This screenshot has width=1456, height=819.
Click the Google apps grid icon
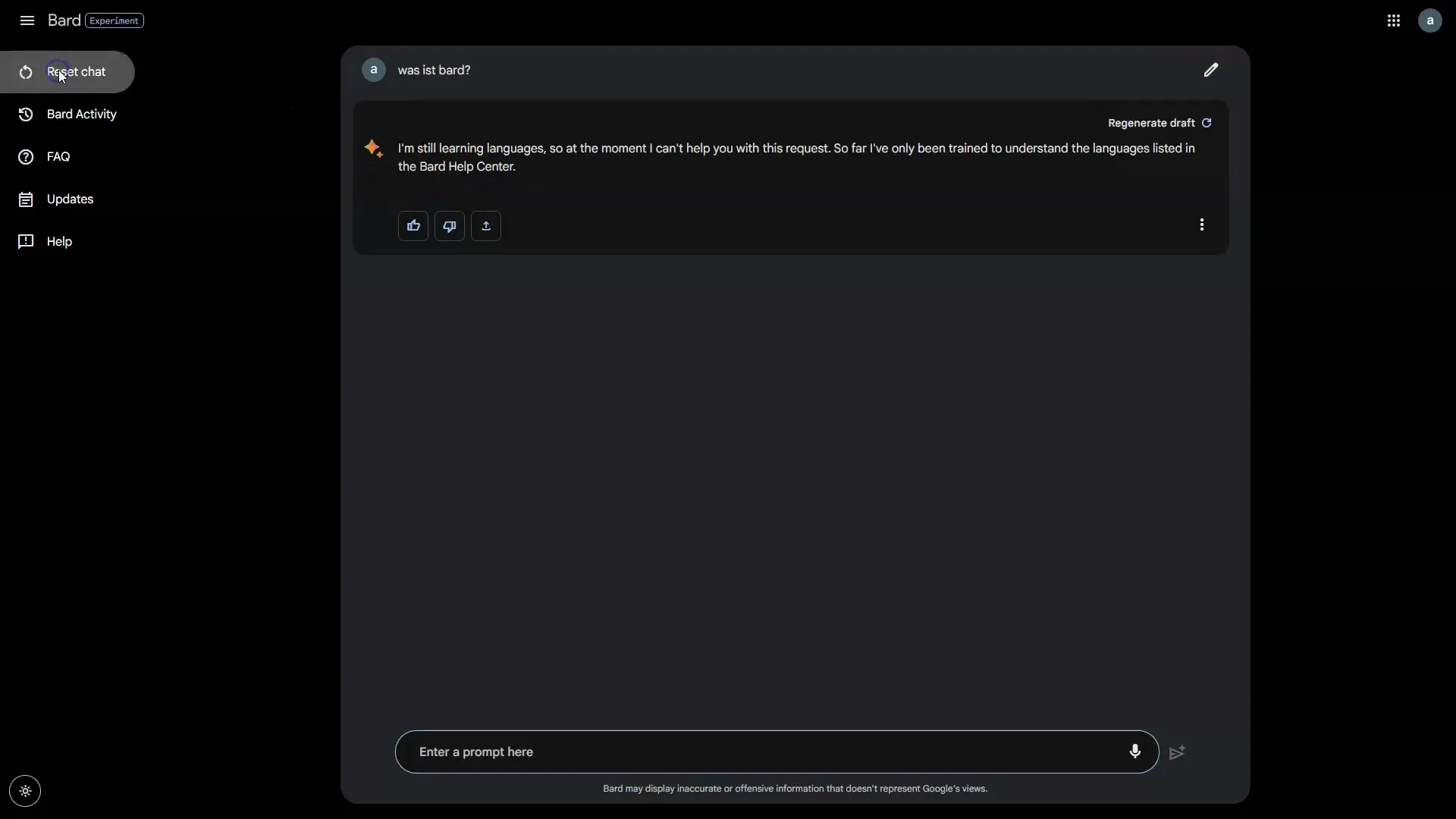(x=1393, y=20)
